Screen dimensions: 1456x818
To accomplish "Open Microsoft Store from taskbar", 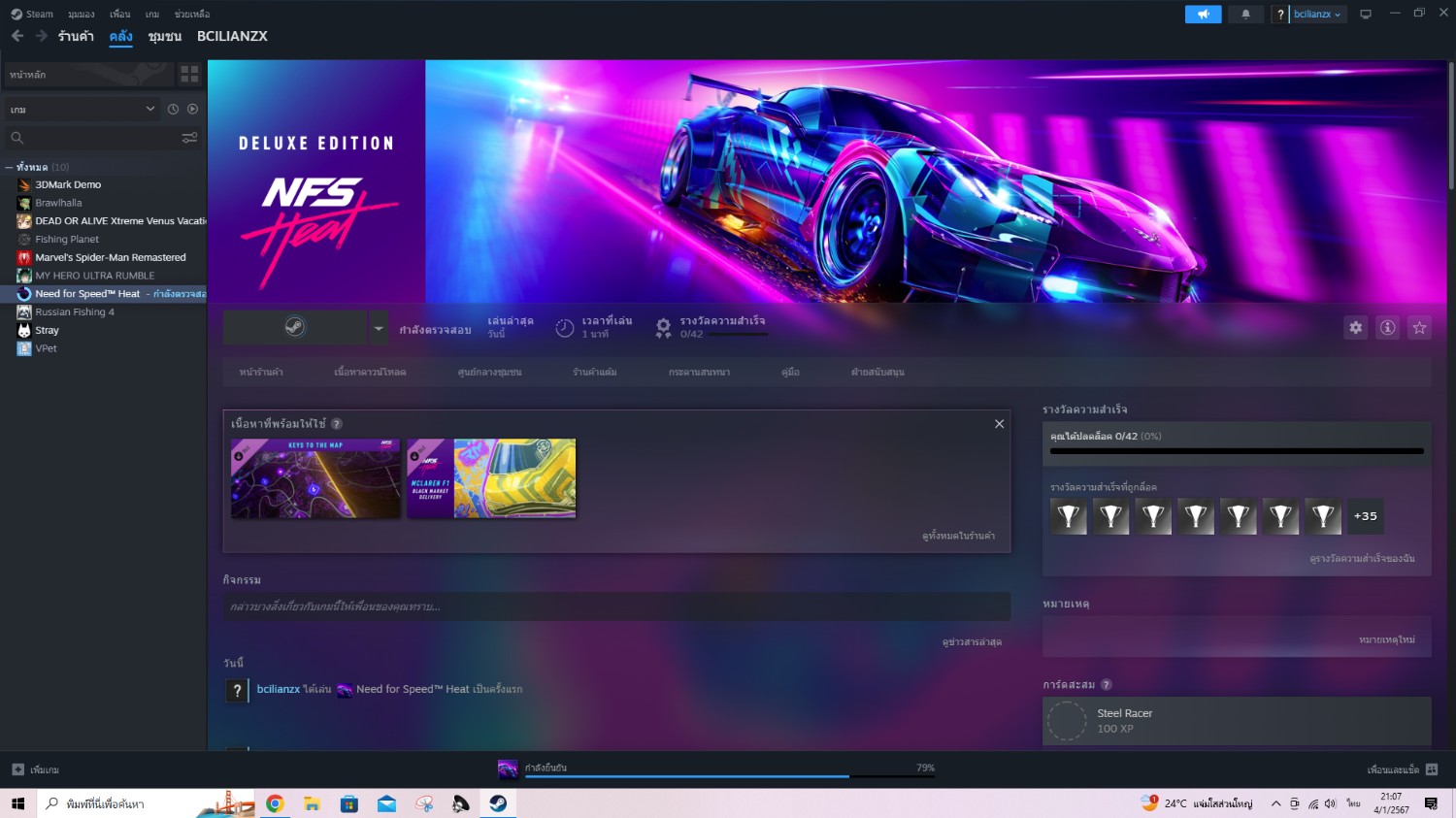I will pos(349,803).
